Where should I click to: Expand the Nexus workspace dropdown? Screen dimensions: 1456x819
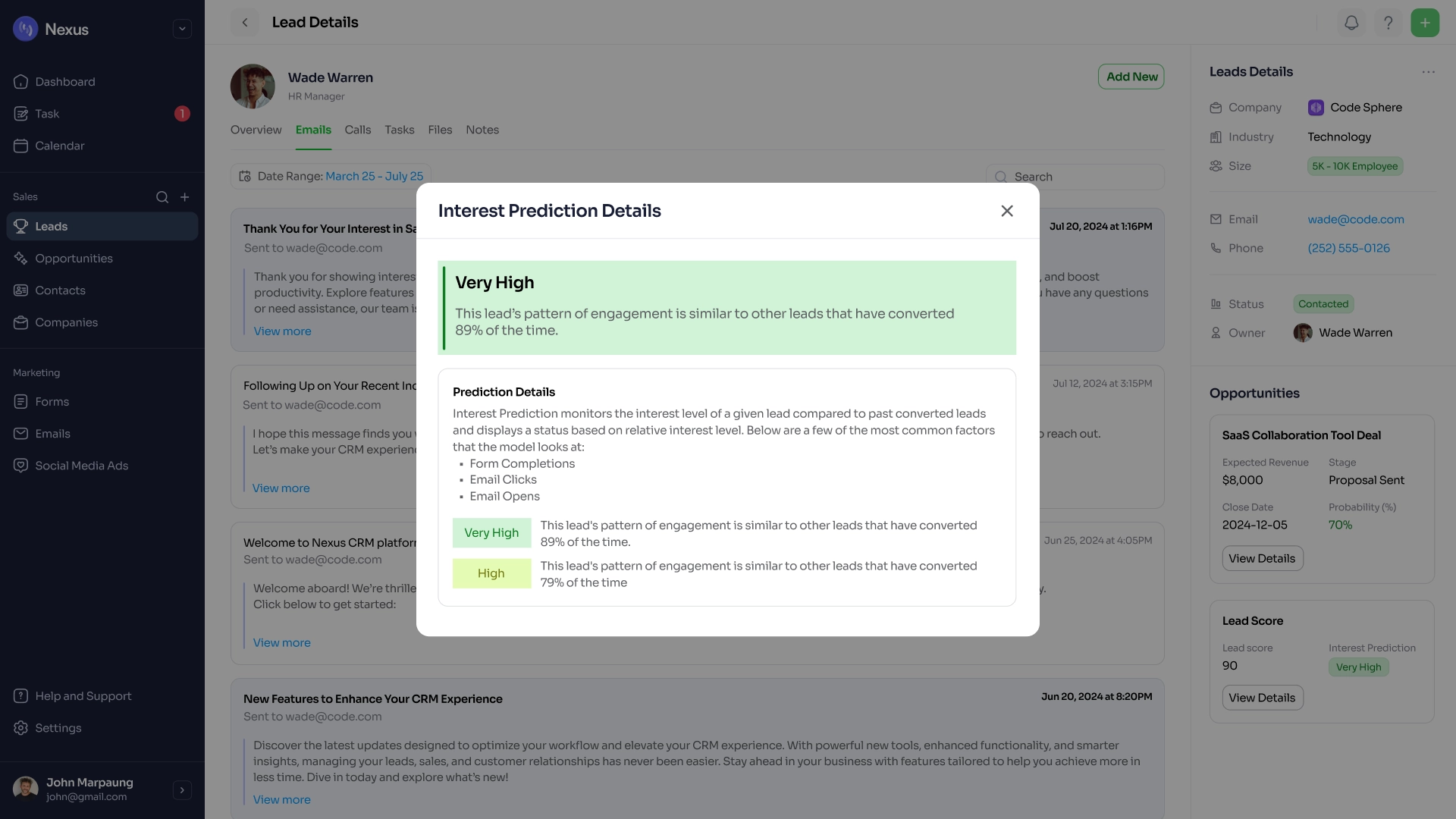182,29
